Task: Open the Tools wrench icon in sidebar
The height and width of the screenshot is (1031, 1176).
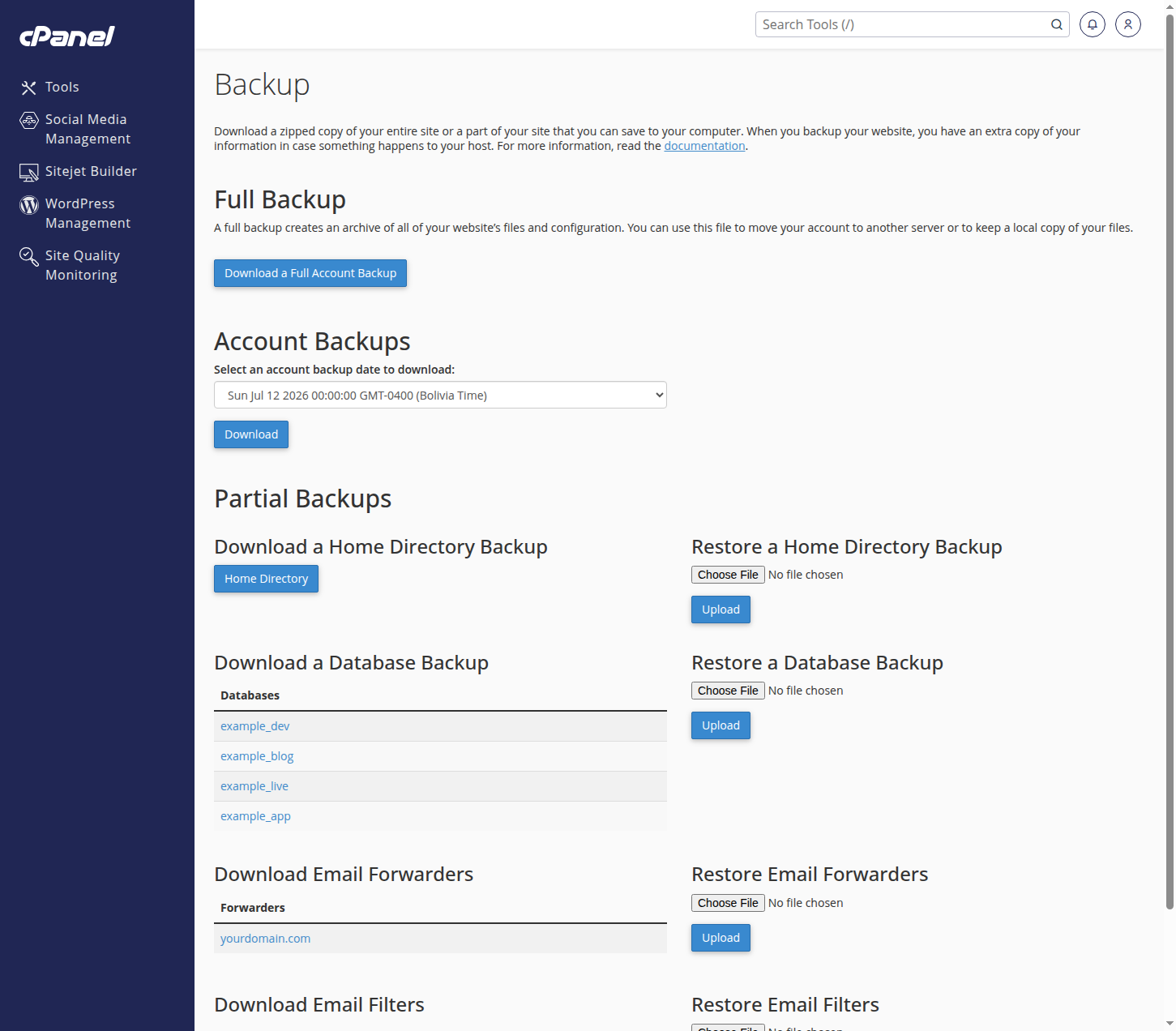Action: 29,88
